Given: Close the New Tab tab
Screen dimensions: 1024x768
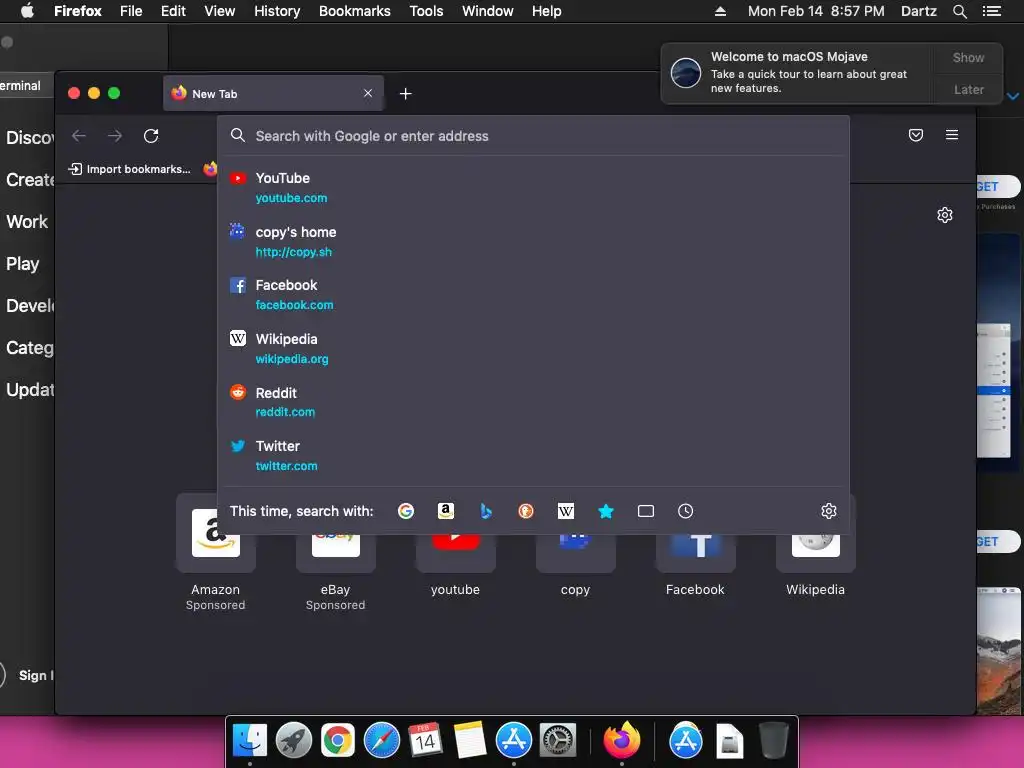Looking at the screenshot, I should click(x=368, y=93).
